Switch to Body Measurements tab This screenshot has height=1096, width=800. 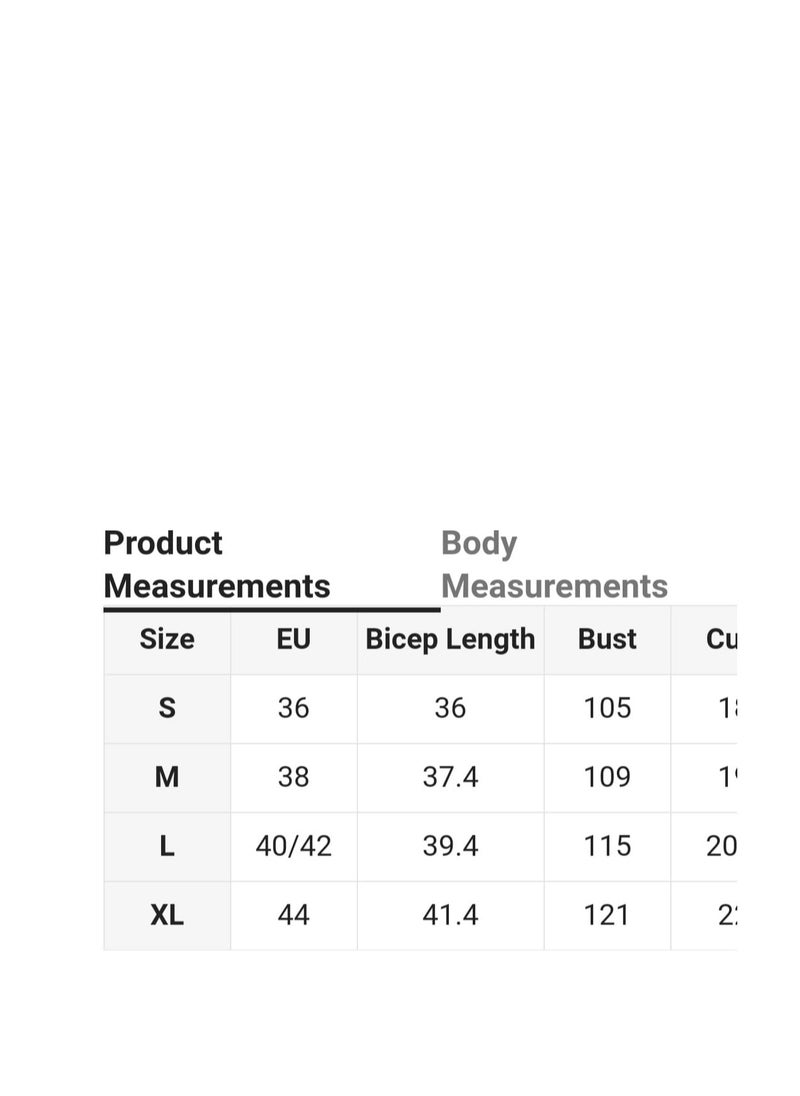pyautogui.click(x=554, y=564)
